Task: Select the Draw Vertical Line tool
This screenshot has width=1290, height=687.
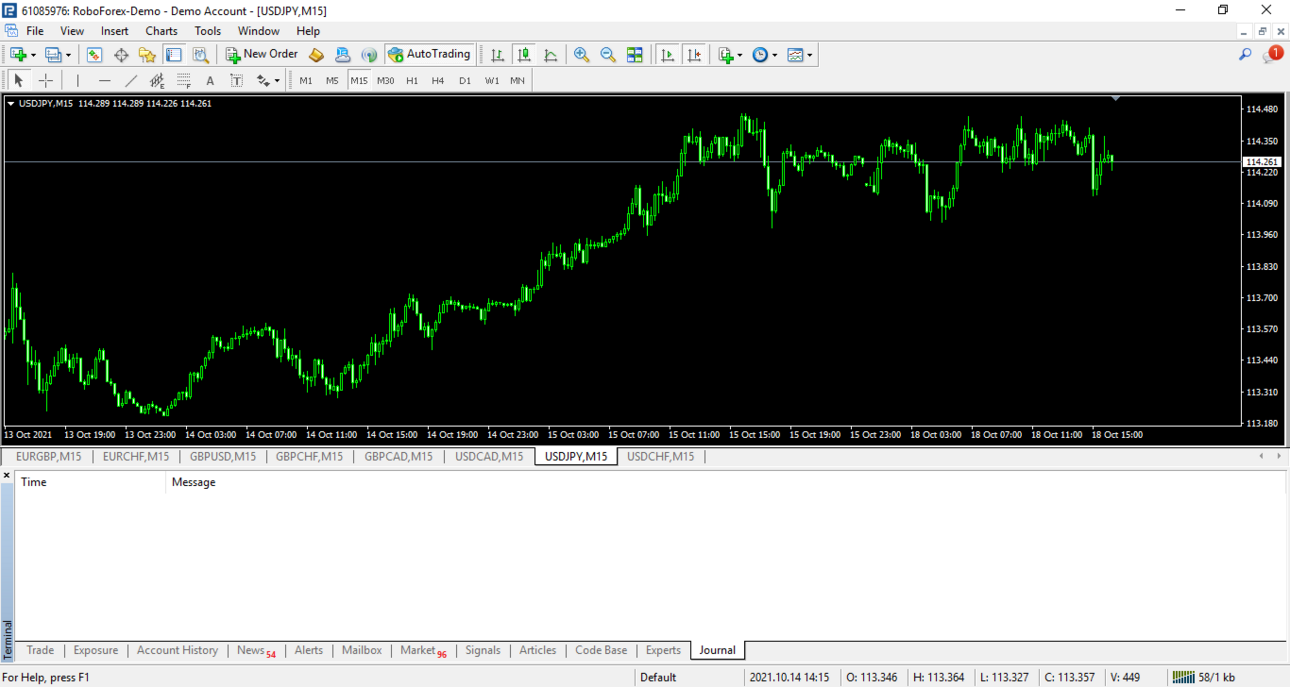Action: (78, 80)
